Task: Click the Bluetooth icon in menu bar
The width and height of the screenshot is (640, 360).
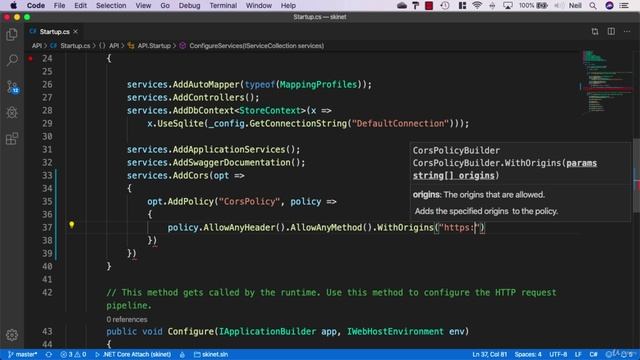Action: click(492, 5)
